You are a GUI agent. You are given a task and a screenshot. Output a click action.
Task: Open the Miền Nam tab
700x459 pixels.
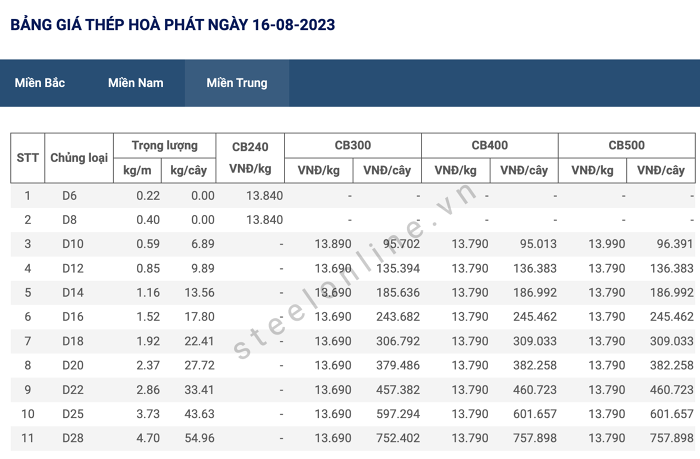136,83
